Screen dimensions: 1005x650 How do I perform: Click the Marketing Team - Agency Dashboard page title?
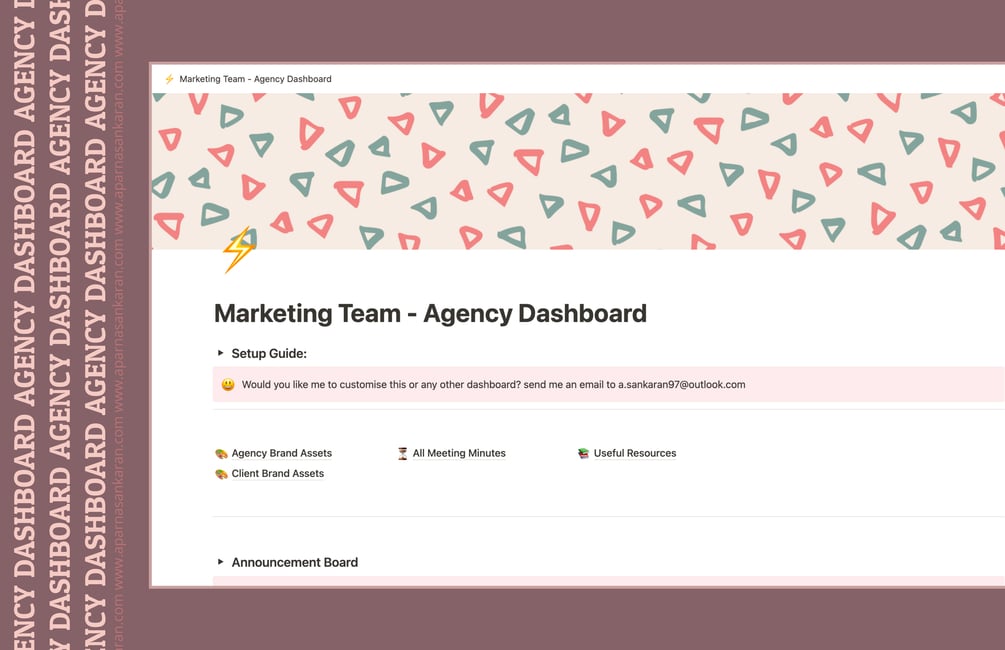430,313
